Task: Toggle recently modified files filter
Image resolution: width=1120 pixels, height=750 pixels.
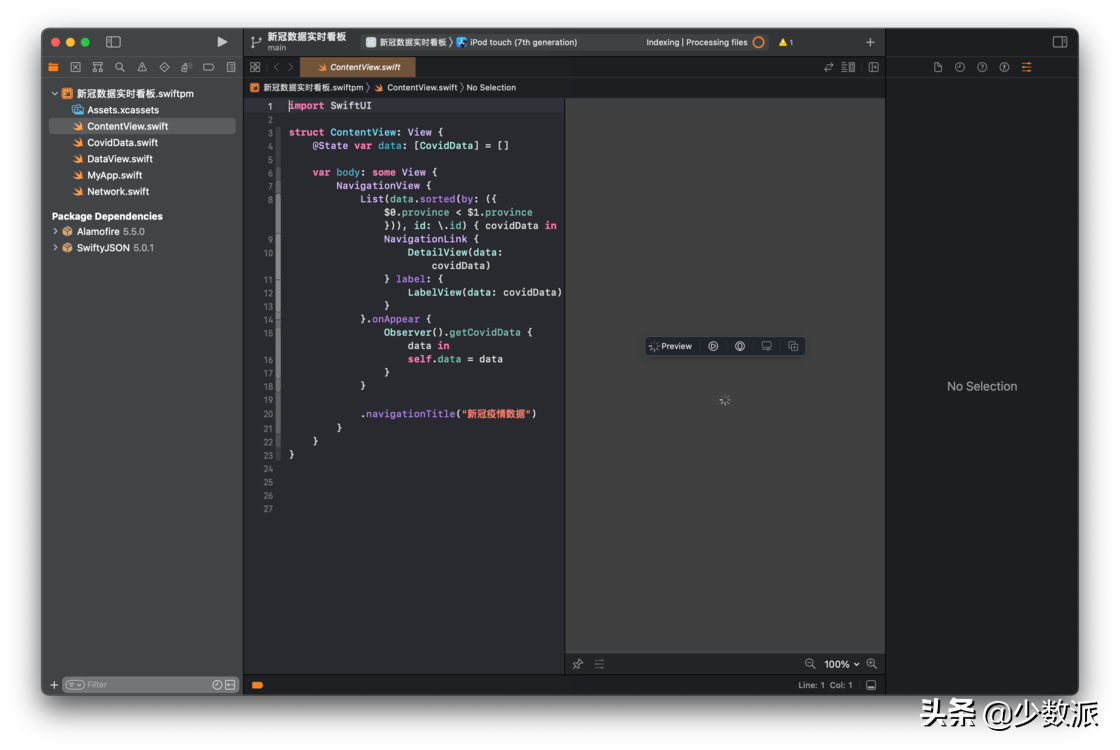Action: click(x=217, y=685)
